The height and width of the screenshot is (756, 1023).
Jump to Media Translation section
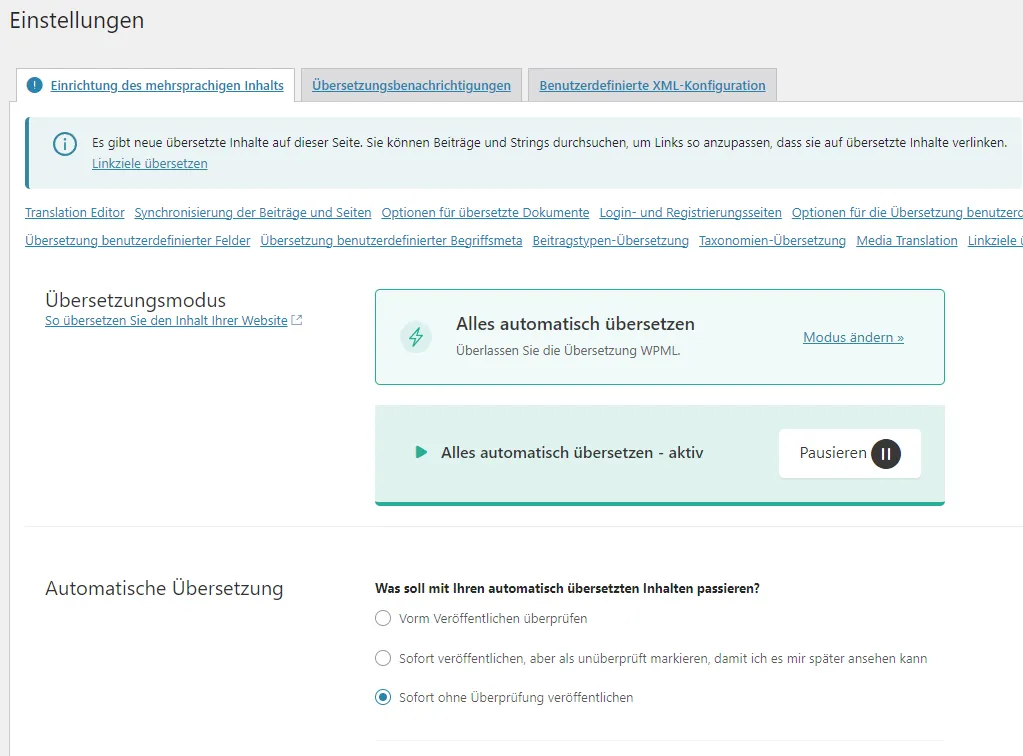907,241
